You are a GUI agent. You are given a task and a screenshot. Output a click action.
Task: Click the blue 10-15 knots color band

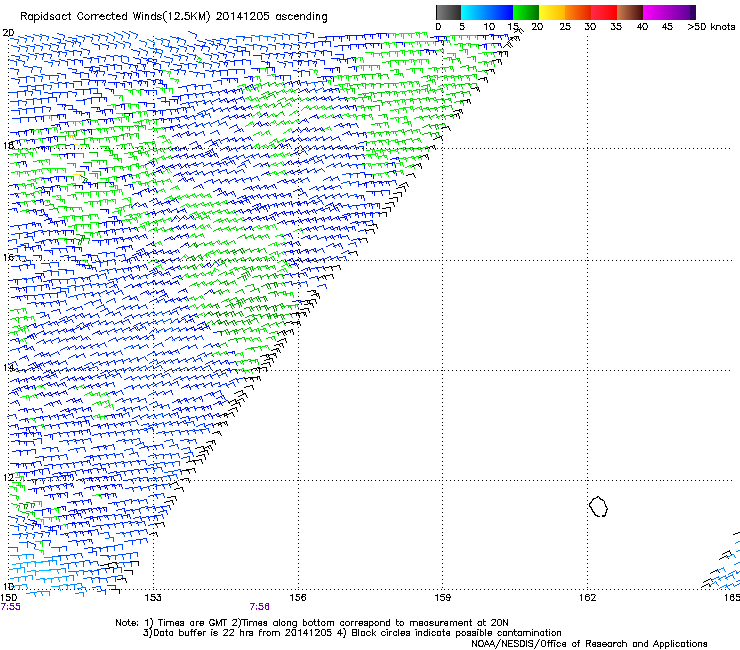click(500, 12)
